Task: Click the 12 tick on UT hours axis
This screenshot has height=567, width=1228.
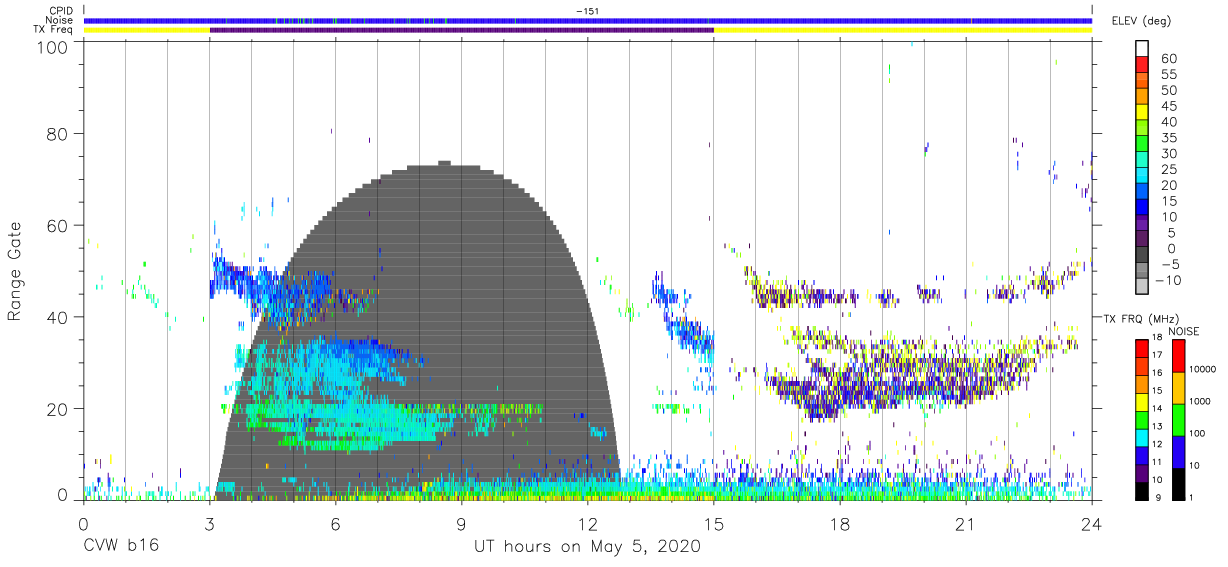Action: tap(588, 525)
